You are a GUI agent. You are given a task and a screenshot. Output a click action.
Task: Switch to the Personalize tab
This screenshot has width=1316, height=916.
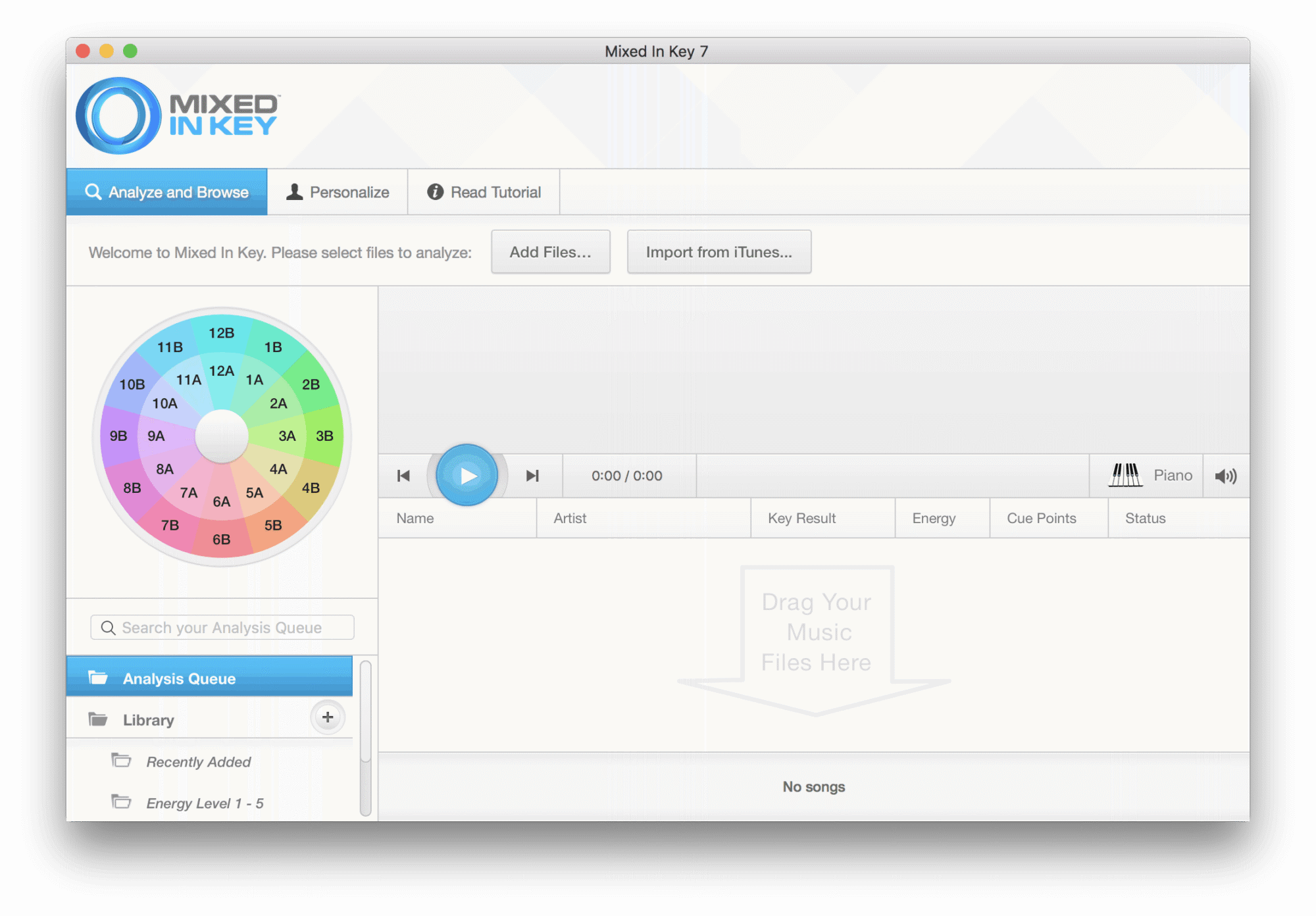click(x=338, y=192)
